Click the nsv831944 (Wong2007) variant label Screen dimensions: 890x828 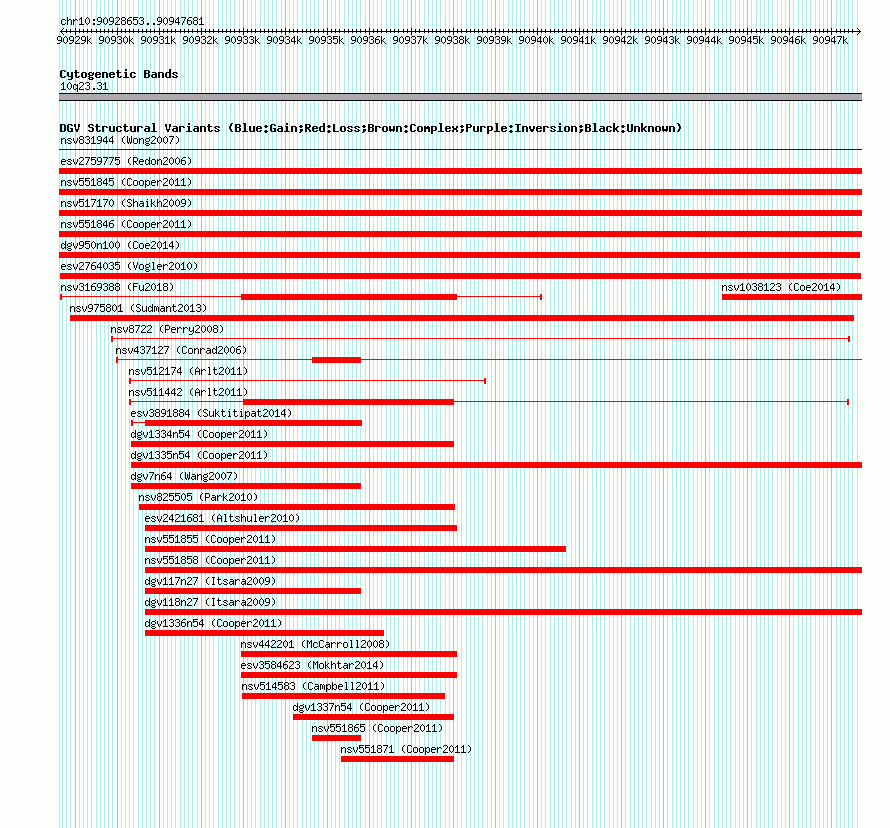click(x=120, y=140)
